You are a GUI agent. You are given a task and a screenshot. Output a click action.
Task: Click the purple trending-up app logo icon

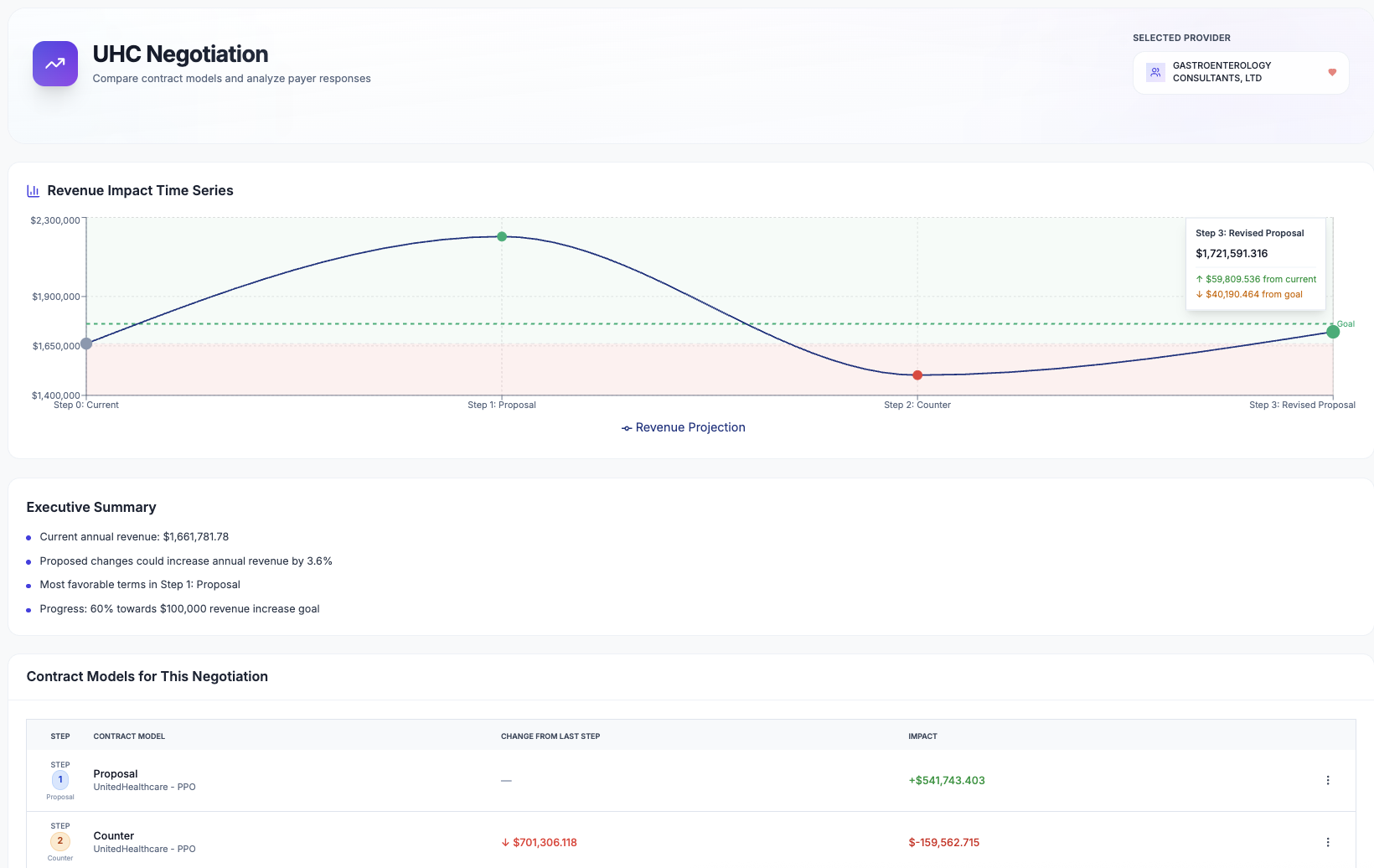[x=55, y=64]
